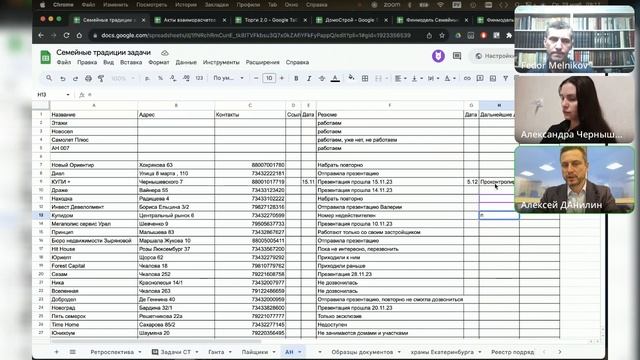This screenshot has width=640, height=360.
Task: Switch to the 'Торги 2.0' Chrome tab
Action: 270,20
